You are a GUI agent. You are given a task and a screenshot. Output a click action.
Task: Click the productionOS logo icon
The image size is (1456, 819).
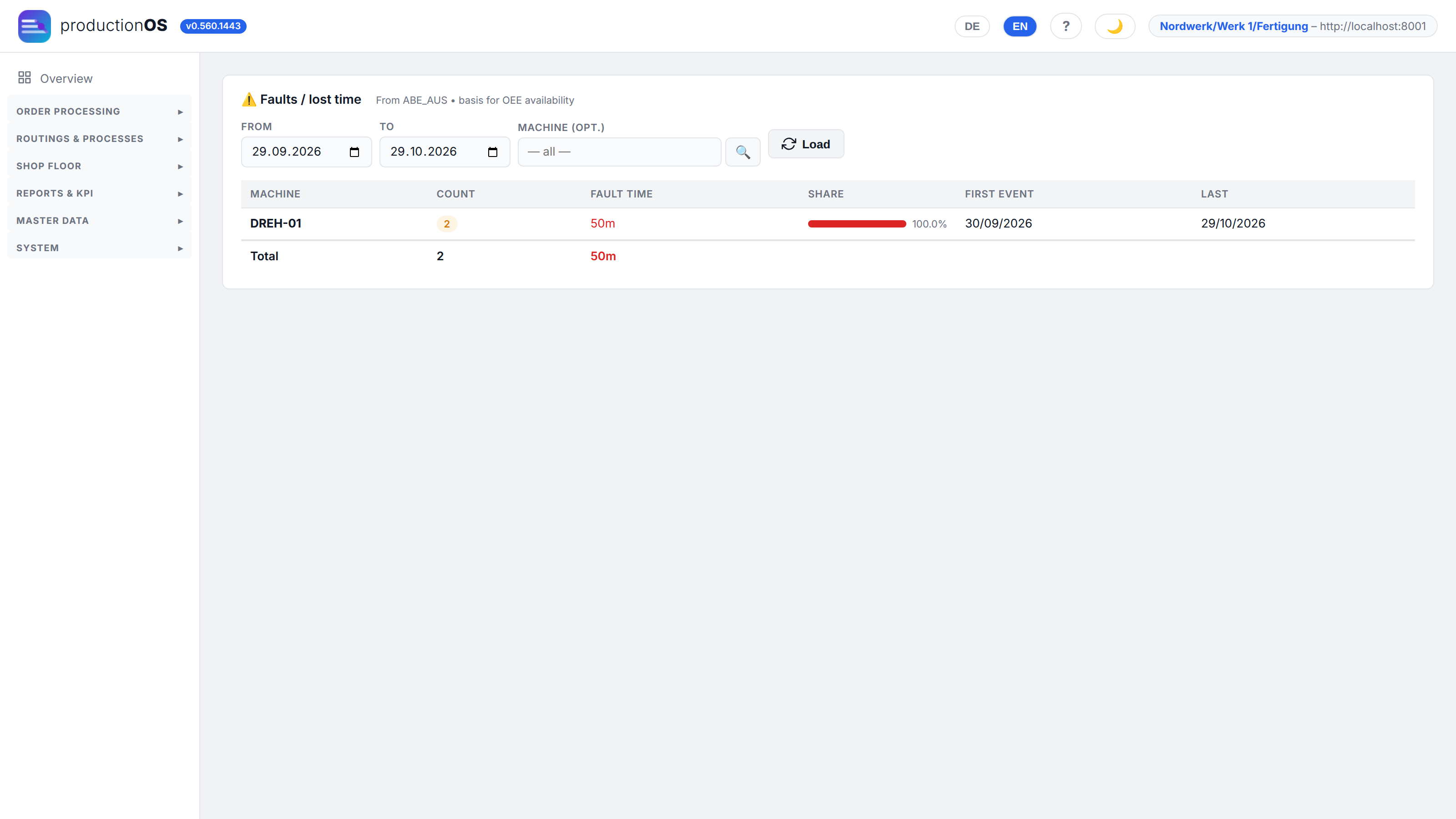[x=35, y=26]
